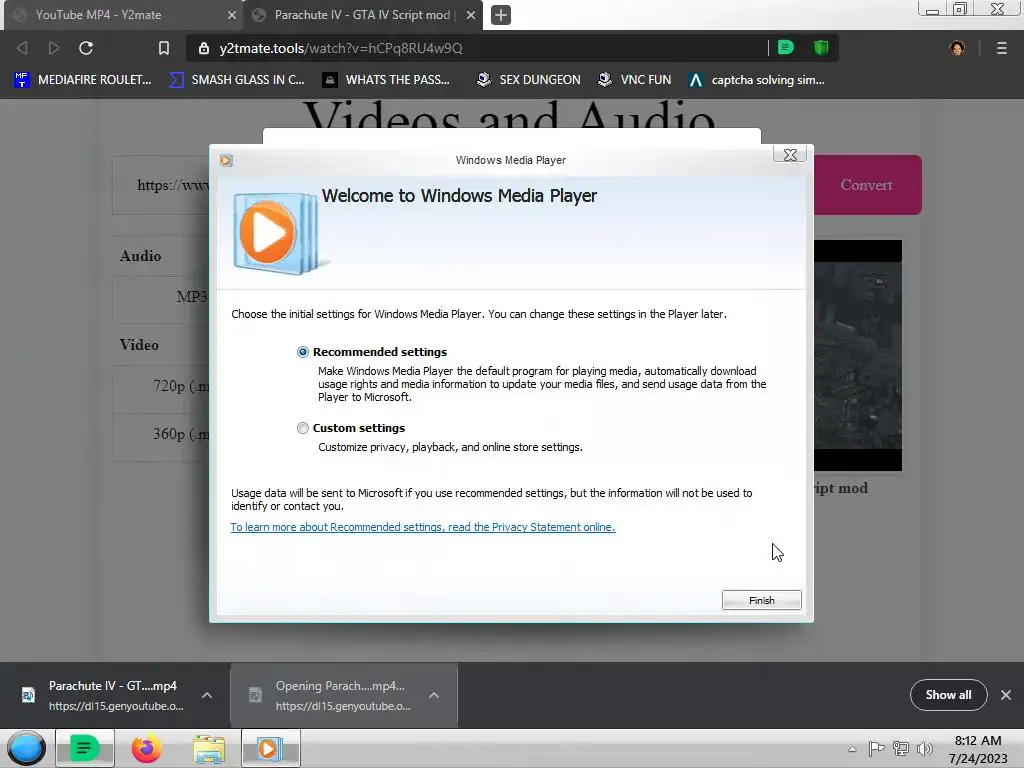This screenshot has width=1024, height=768.
Task: Click the volume speaker tray icon
Action: click(925, 749)
